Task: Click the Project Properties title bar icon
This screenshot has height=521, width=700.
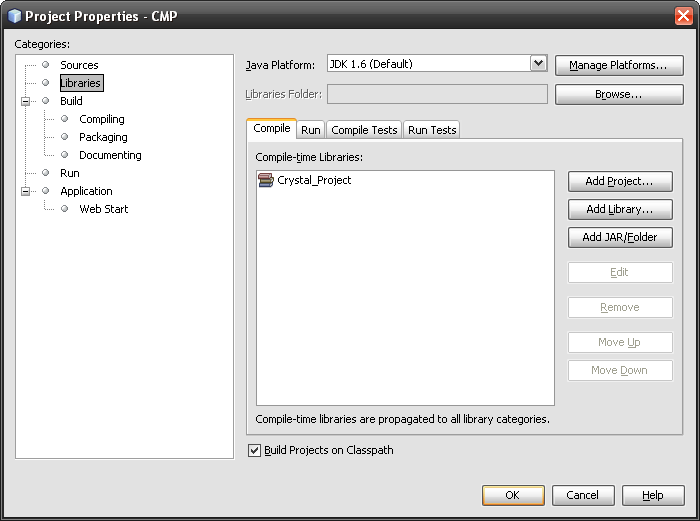Action: 14,16
